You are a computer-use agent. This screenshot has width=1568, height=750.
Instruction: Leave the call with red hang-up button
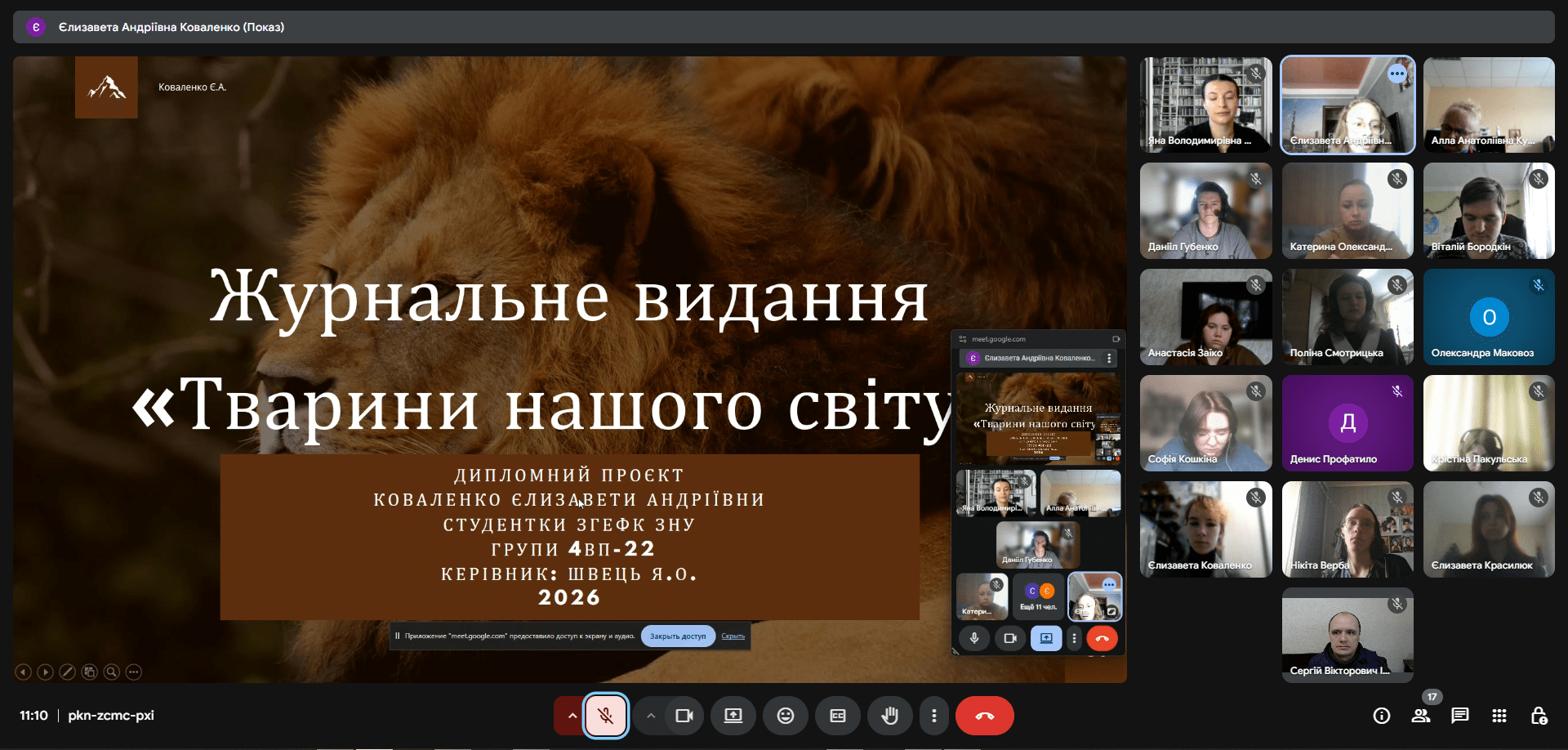984,716
